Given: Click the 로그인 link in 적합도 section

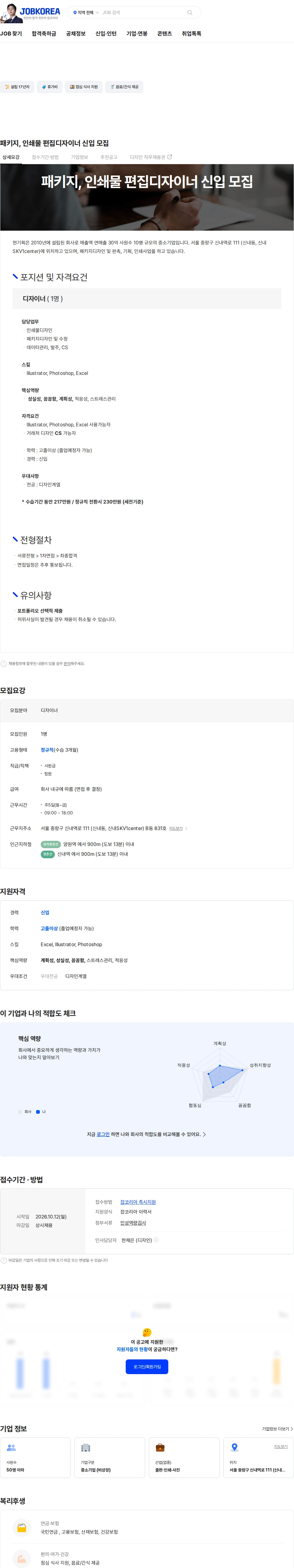Looking at the screenshot, I should 104,1135.
